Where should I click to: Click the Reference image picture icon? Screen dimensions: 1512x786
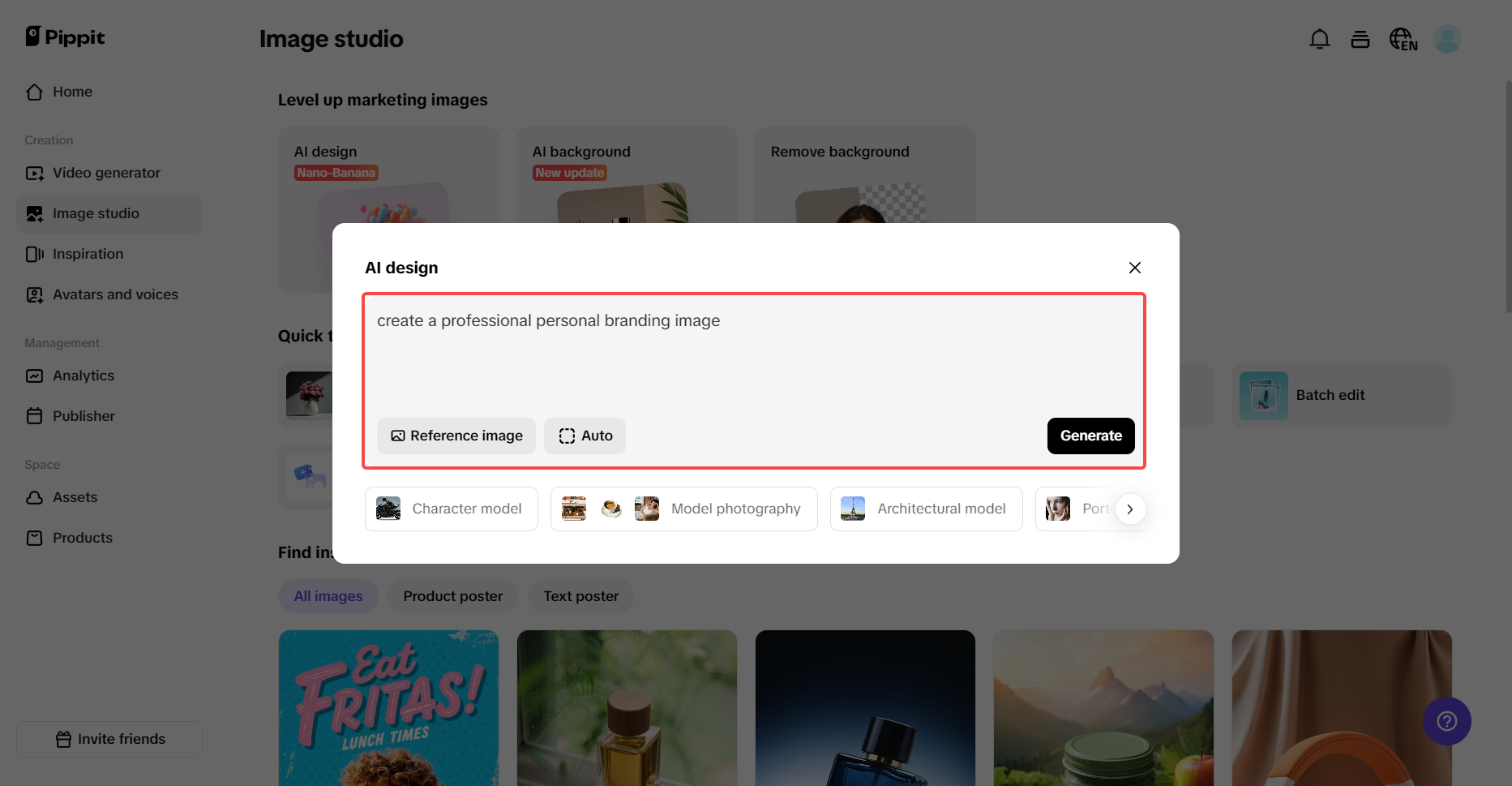[x=398, y=436]
